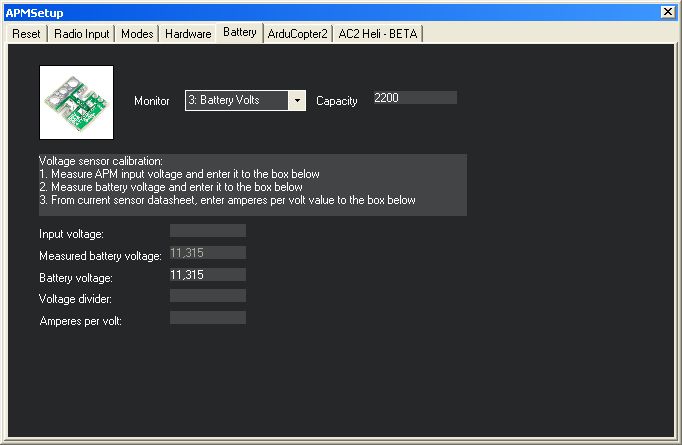
Task: Click the Measured battery voltage field
Action: coord(208,253)
